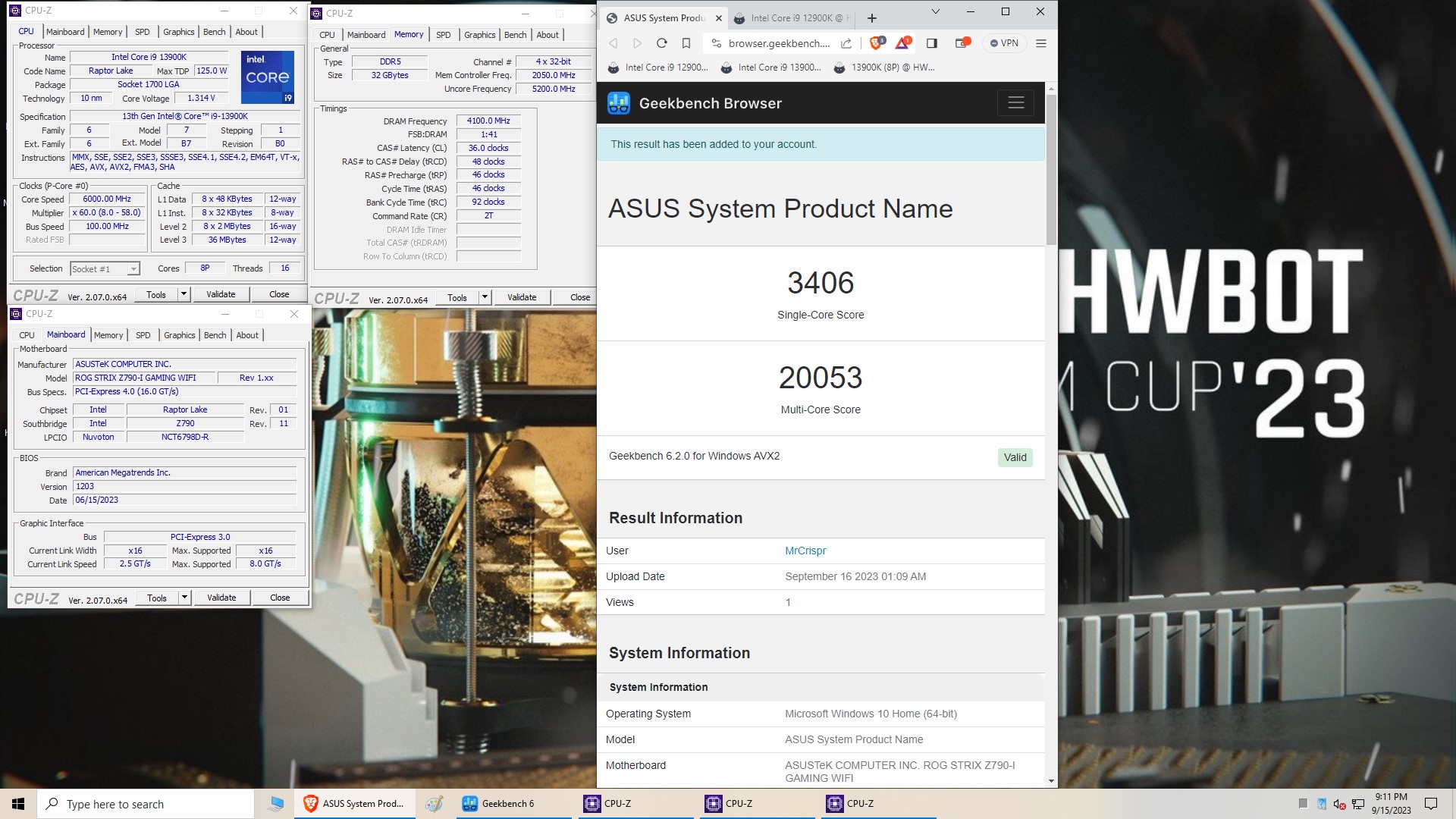Click the 36.0 clocks CAS latency value
This screenshot has width=1456, height=819.
488,148
